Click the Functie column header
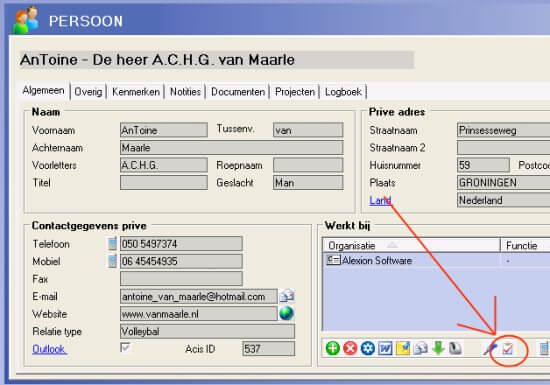 point(525,245)
